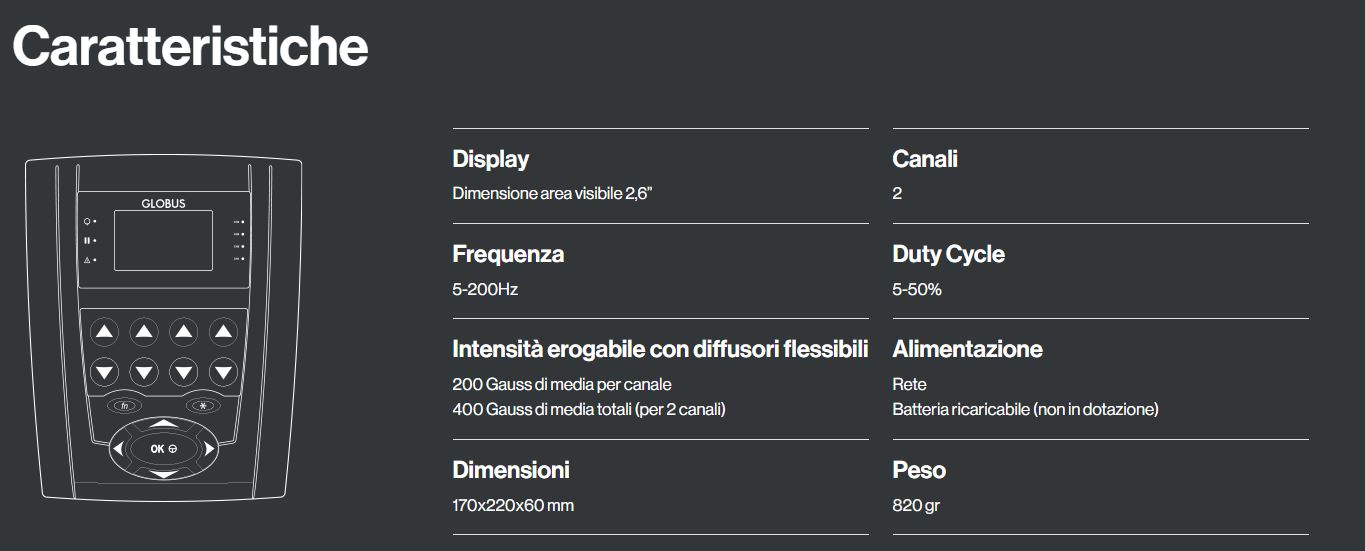Viewport: 1365px width, 551px height.
Task: Click the right navigation arrow beside OK
Action: coord(210,449)
